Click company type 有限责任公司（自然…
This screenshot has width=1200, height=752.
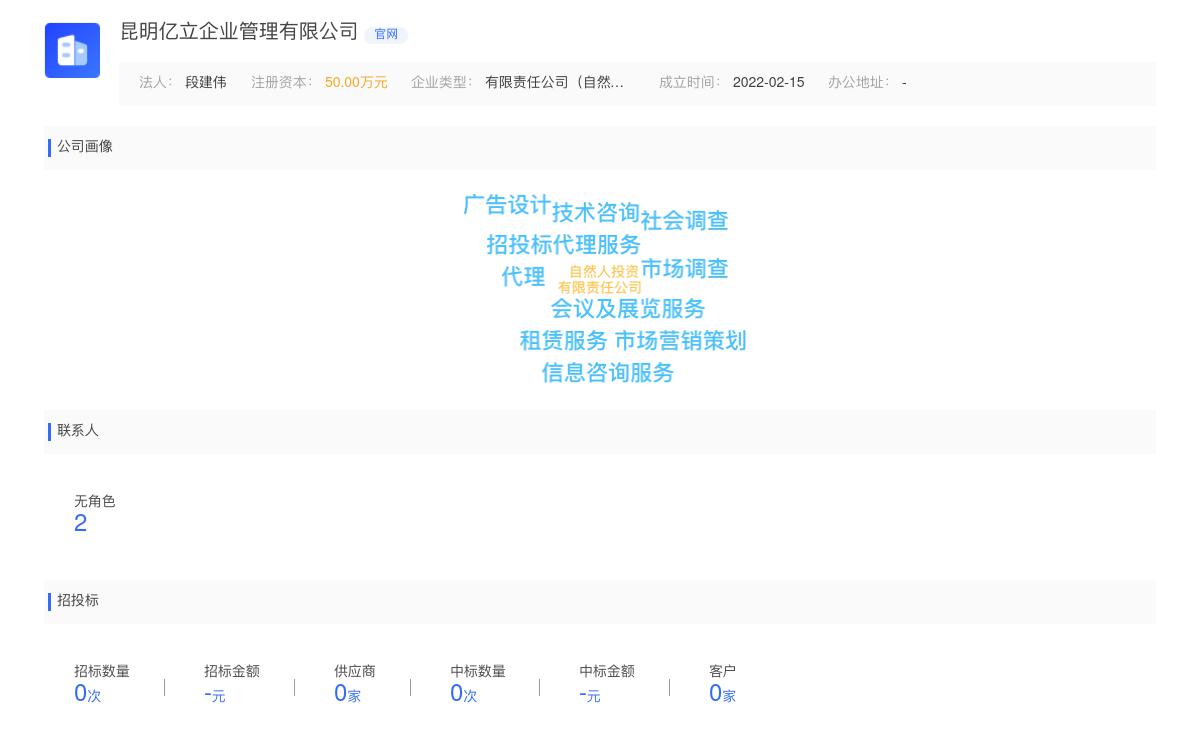pyautogui.click(x=554, y=83)
